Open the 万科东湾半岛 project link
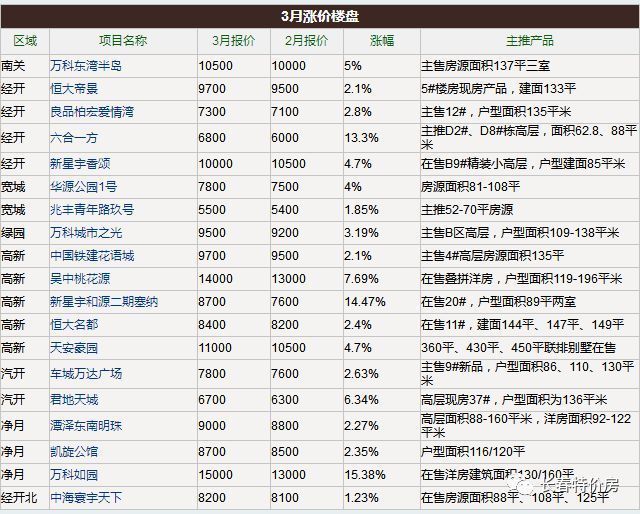The width and height of the screenshot is (640, 514). coord(86,66)
